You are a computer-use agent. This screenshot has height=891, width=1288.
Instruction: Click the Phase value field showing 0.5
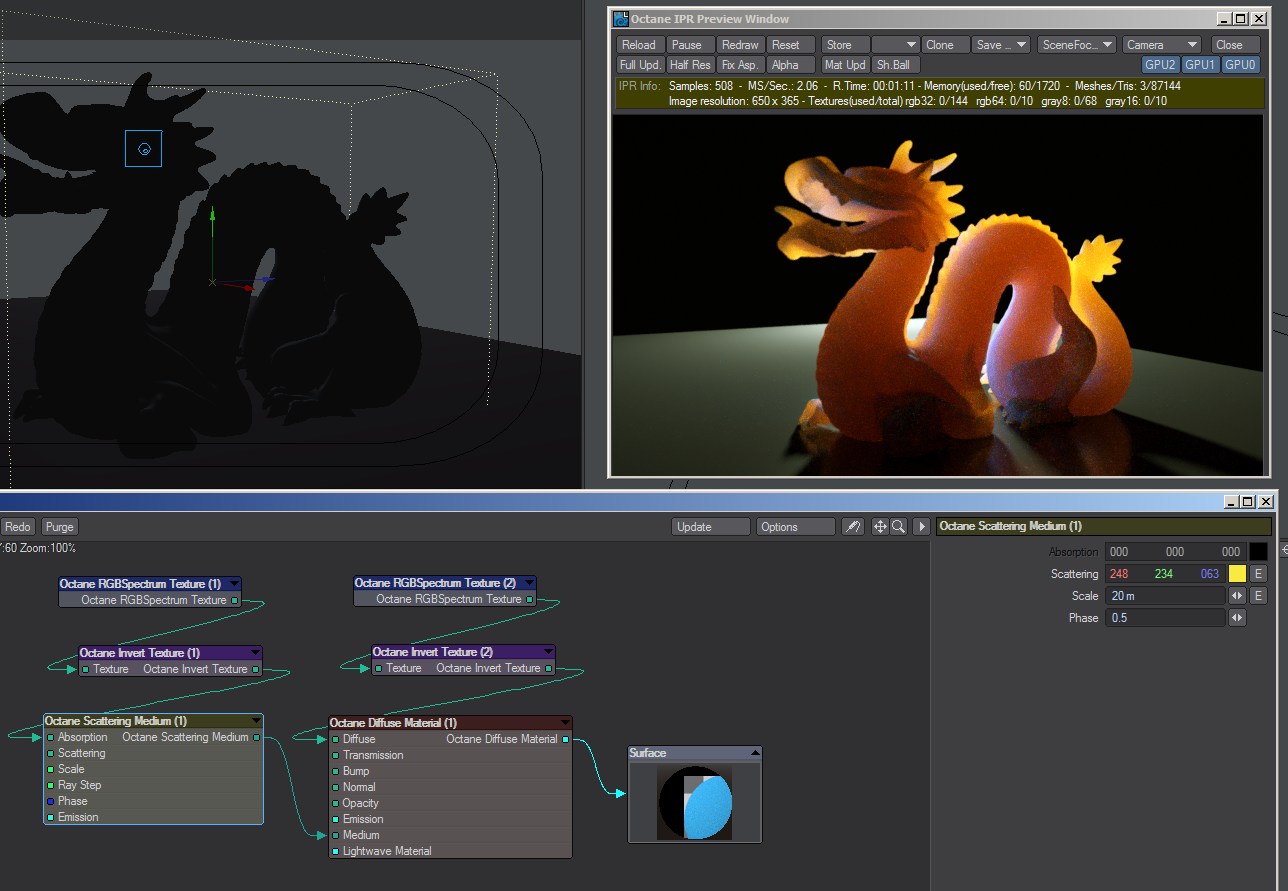point(1165,618)
